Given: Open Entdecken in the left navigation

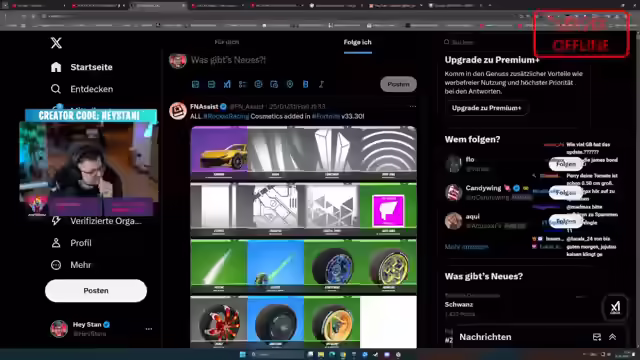Looking at the screenshot, I should click(x=82, y=89).
